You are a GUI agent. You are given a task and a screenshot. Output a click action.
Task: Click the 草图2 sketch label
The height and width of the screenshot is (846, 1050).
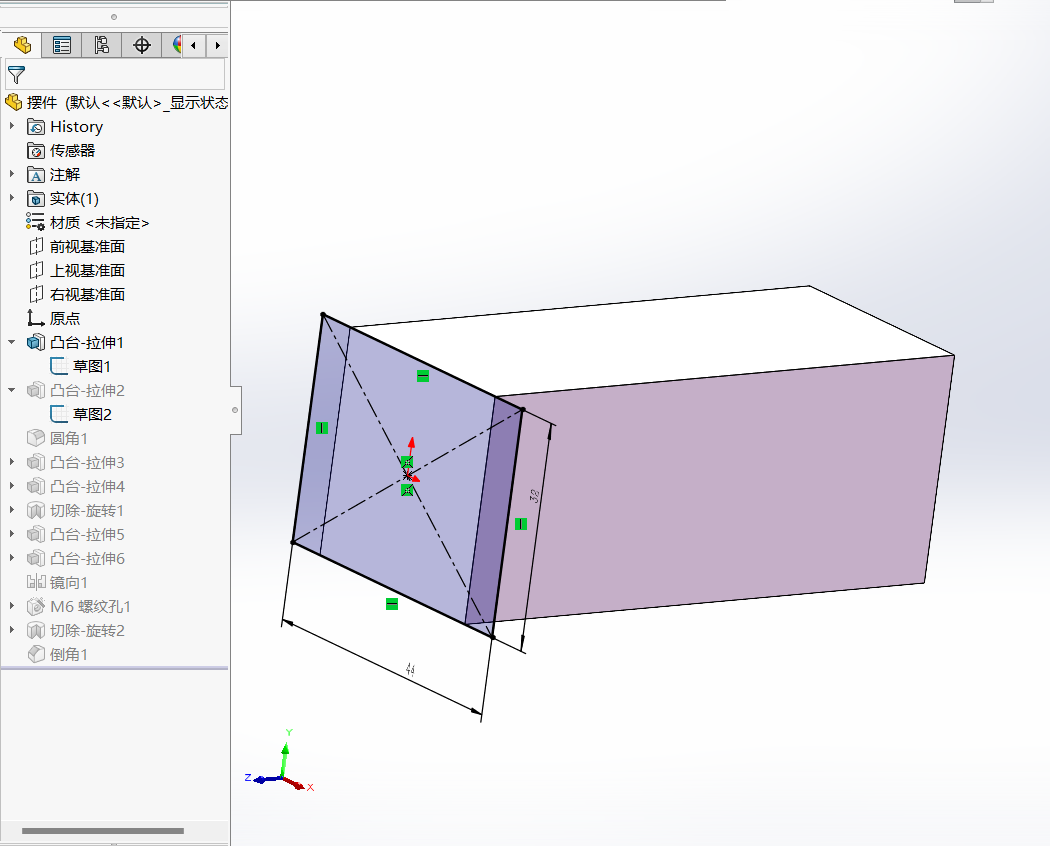tap(92, 415)
